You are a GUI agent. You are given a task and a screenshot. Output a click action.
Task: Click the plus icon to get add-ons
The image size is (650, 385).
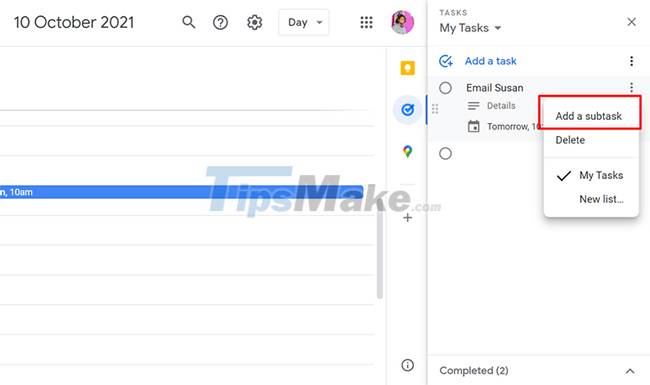point(407,218)
